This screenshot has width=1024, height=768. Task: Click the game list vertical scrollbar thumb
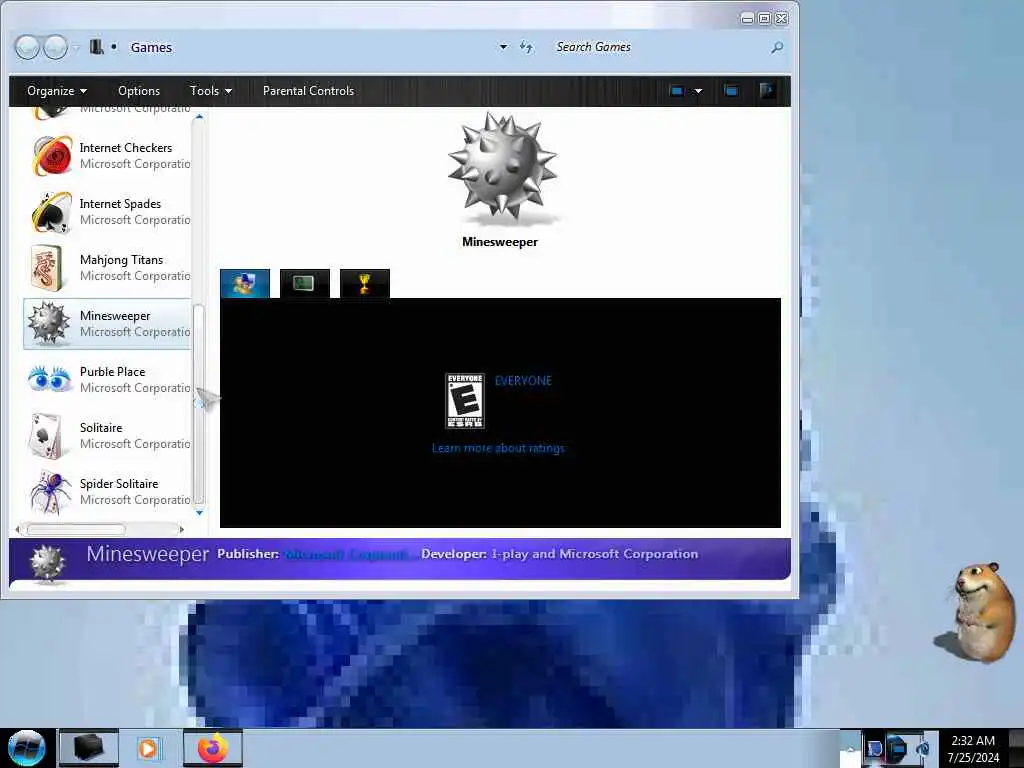click(199, 405)
